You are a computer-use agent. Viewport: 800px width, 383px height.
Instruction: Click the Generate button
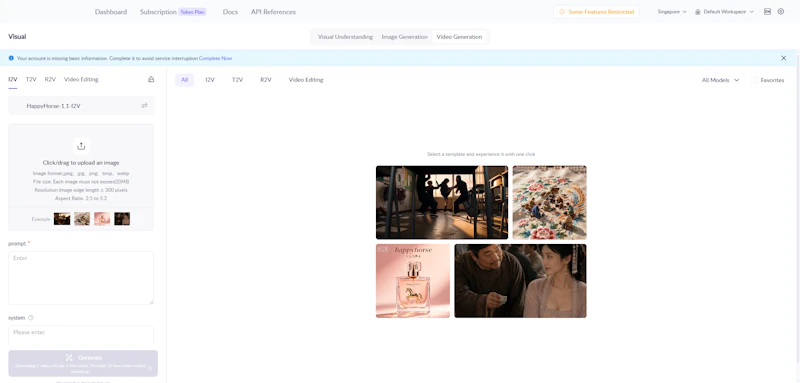point(83,363)
